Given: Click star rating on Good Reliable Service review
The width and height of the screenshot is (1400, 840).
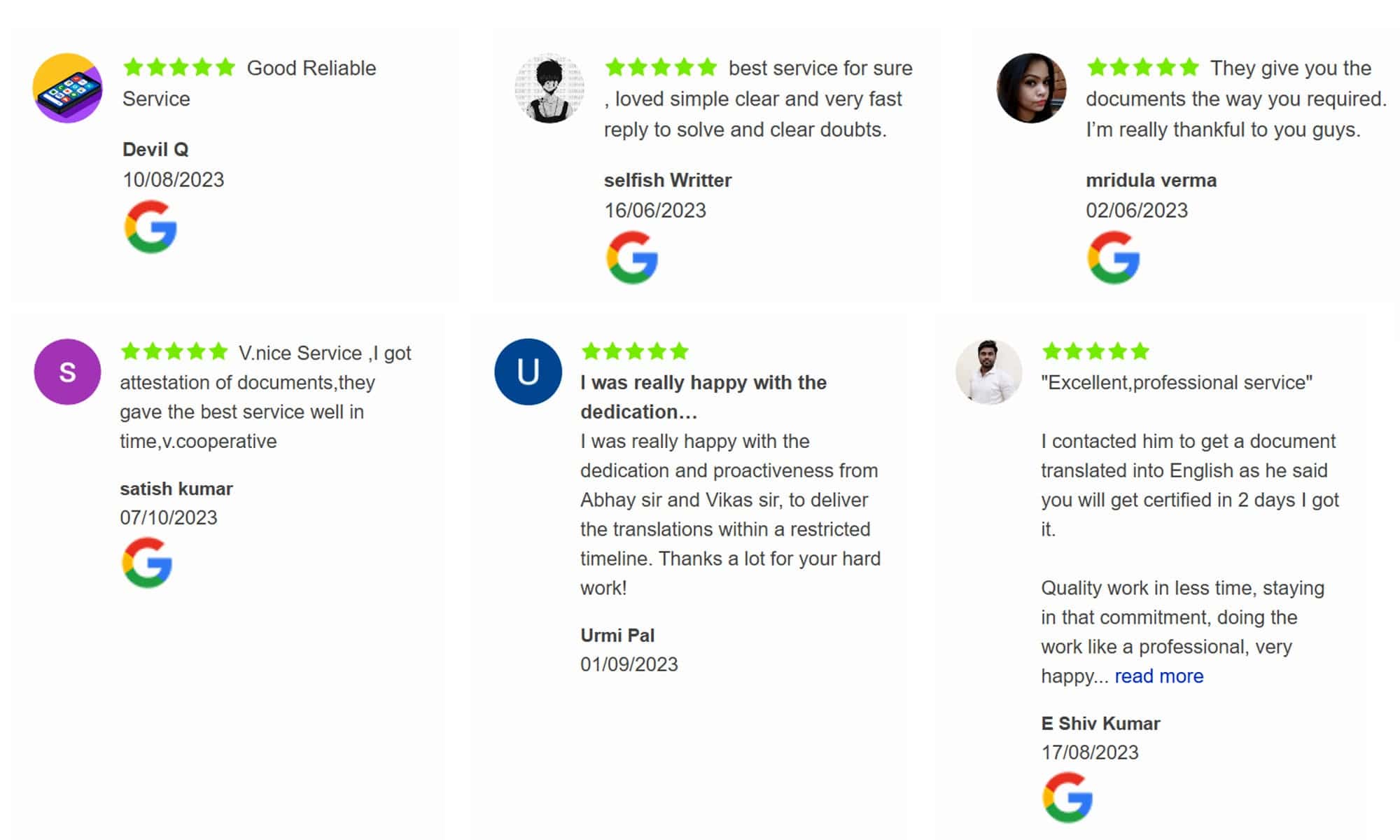Looking at the screenshot, I should click(179, 67).
